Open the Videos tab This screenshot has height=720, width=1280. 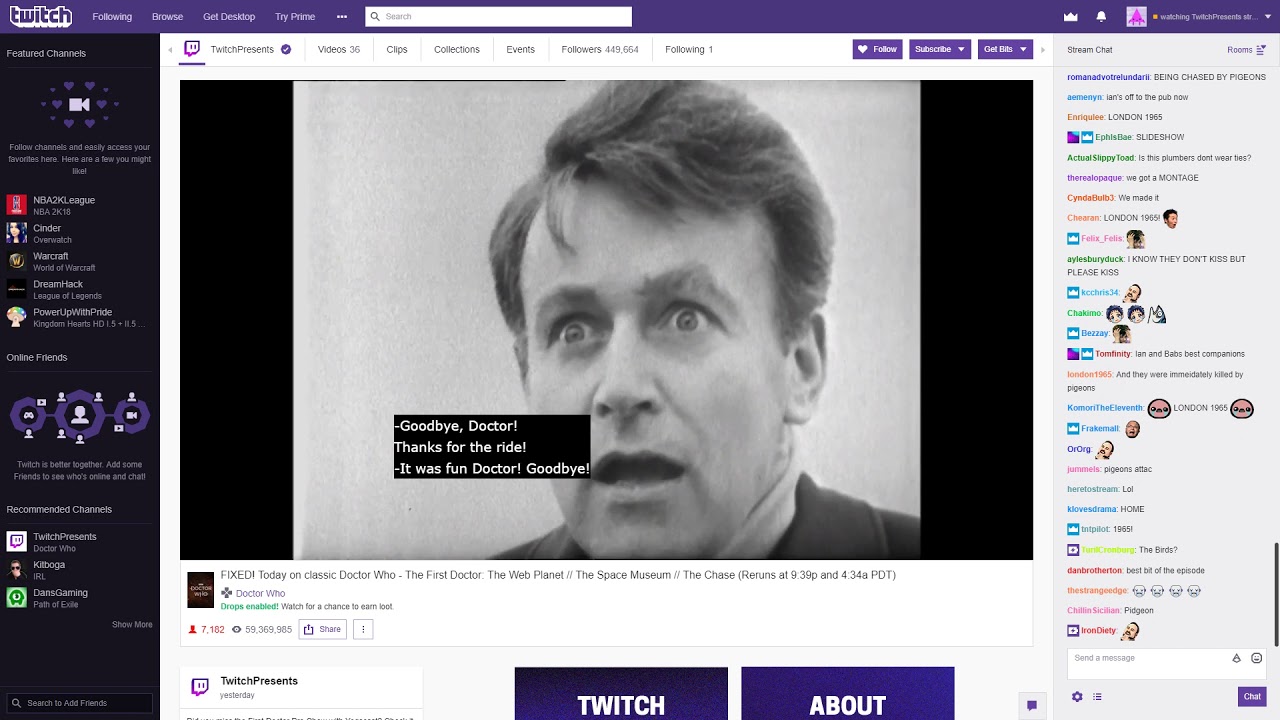tap(339, 49)
